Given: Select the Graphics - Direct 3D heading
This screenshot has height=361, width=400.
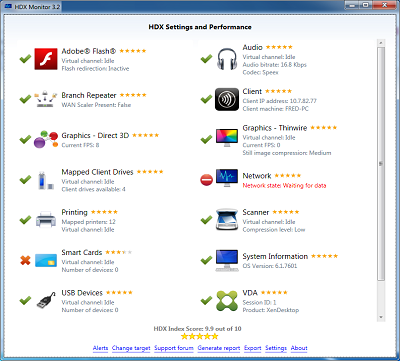Looking at the screenshot, I should click(x=95, y=135).
